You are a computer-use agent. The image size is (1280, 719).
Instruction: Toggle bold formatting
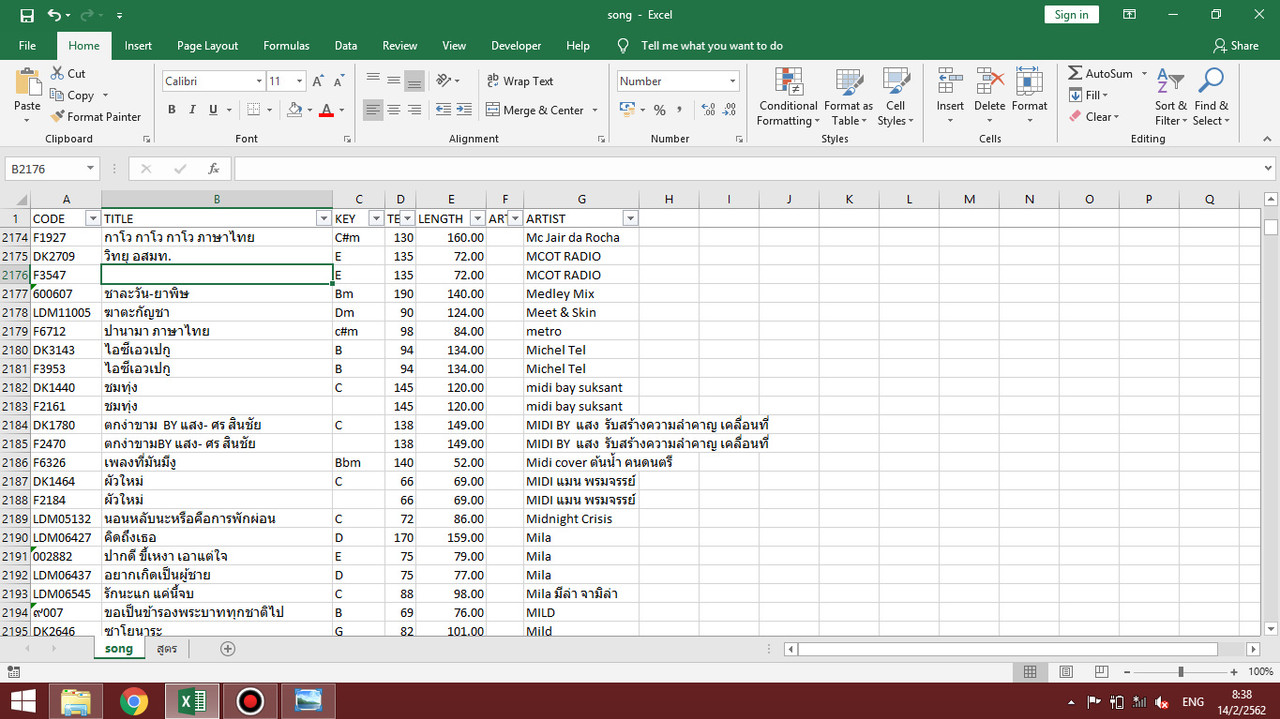click(172, 110)
